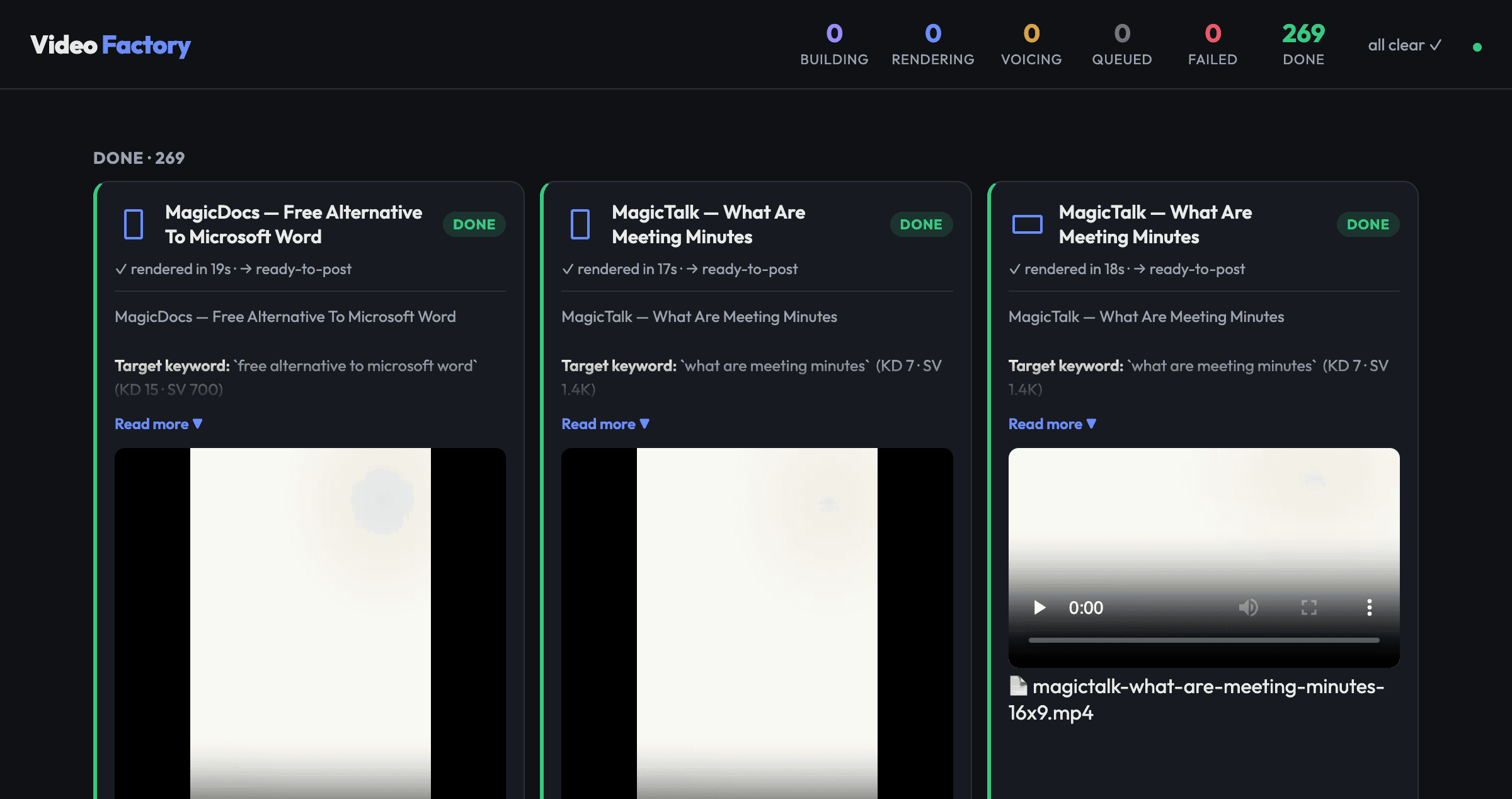This screenshot has height=799, width=1512.
Task: Click DONE badge on landscape MagicTalk card
Action: click(x=1368, y=224)
